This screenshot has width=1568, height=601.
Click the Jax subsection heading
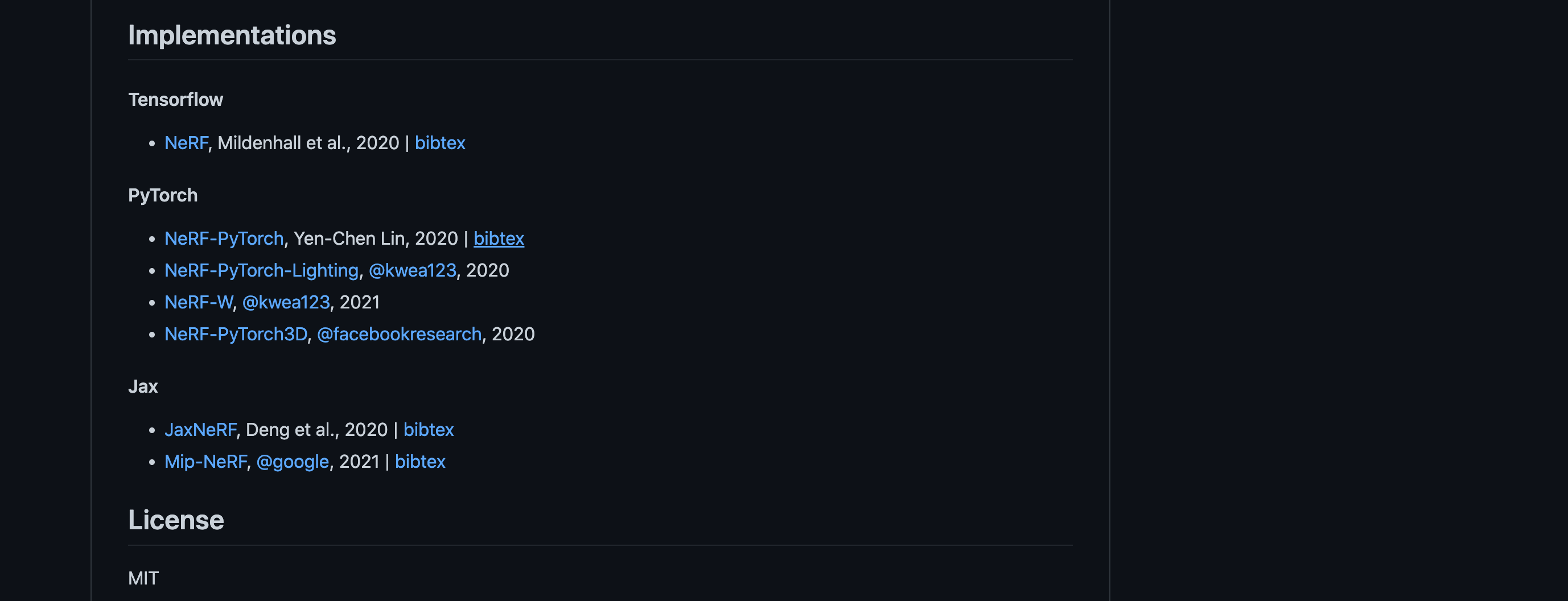coord(143,386)
